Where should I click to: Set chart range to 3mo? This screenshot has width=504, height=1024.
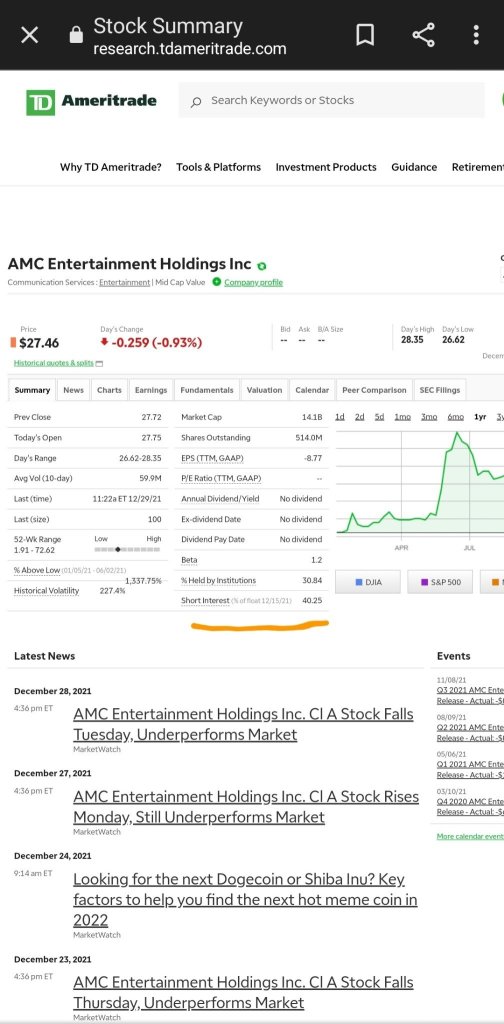429,417
